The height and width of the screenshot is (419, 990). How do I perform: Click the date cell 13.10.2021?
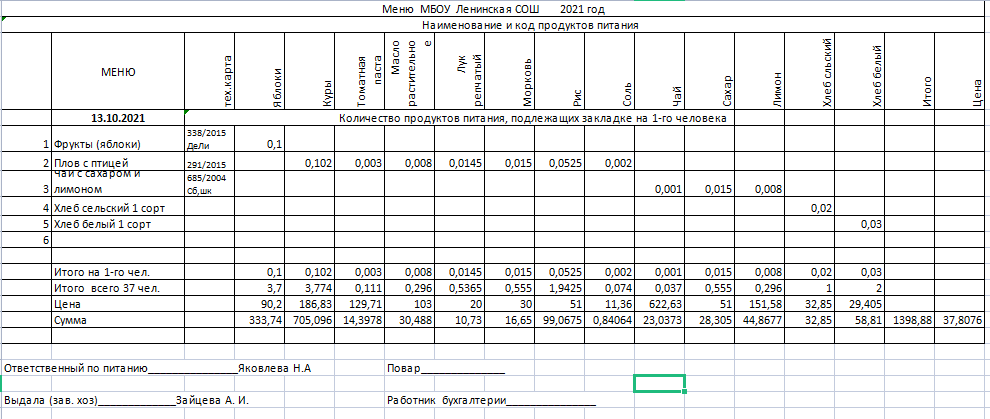point(118,118)
